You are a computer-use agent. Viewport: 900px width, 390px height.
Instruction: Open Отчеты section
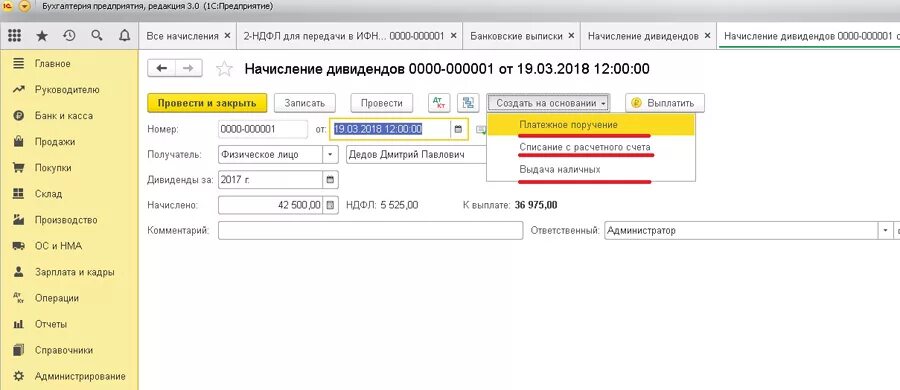coord(51,324)
